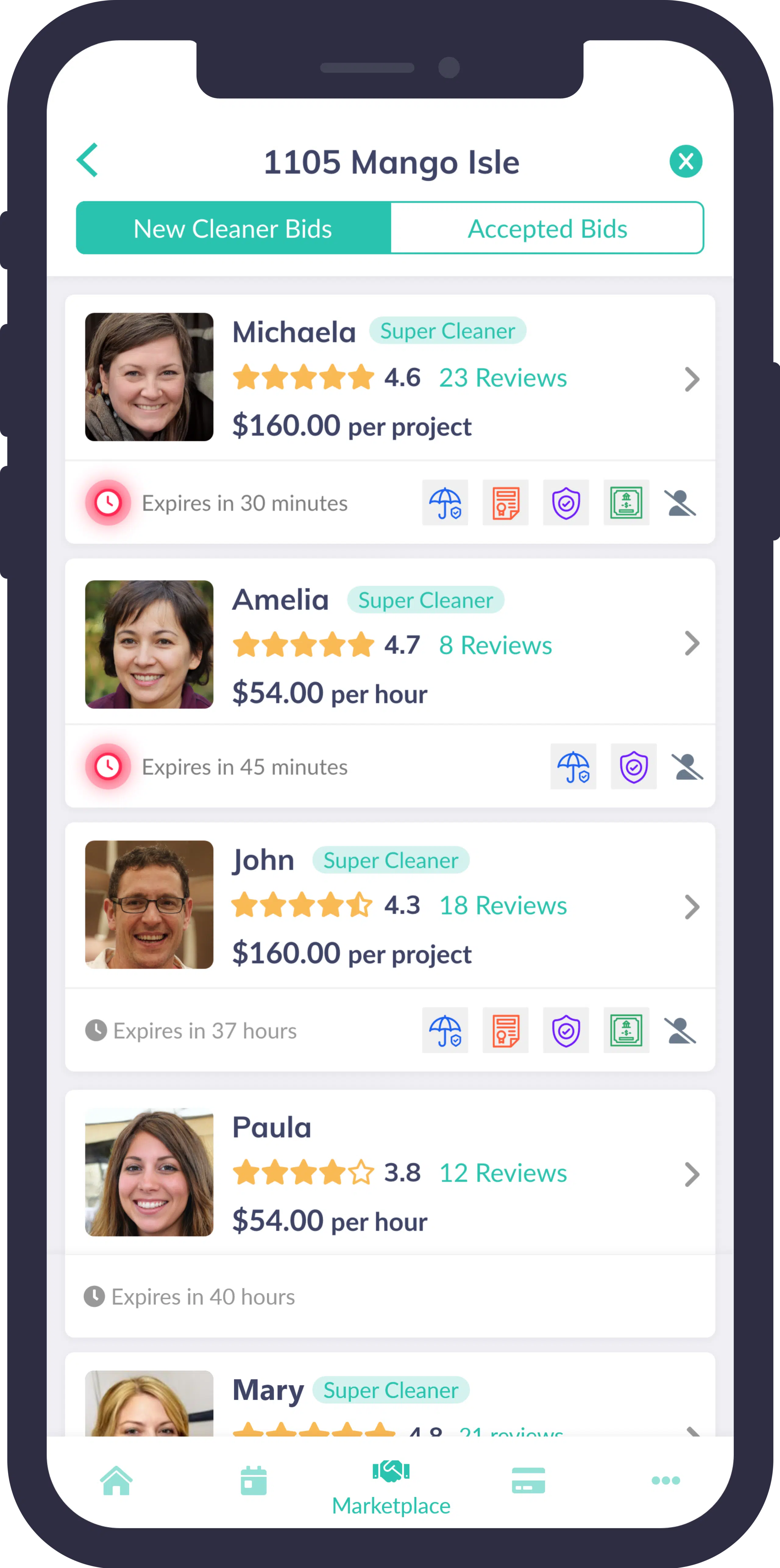
Task: Close the 1105 Mango Isle screen
Action: (x=686, y=161)
